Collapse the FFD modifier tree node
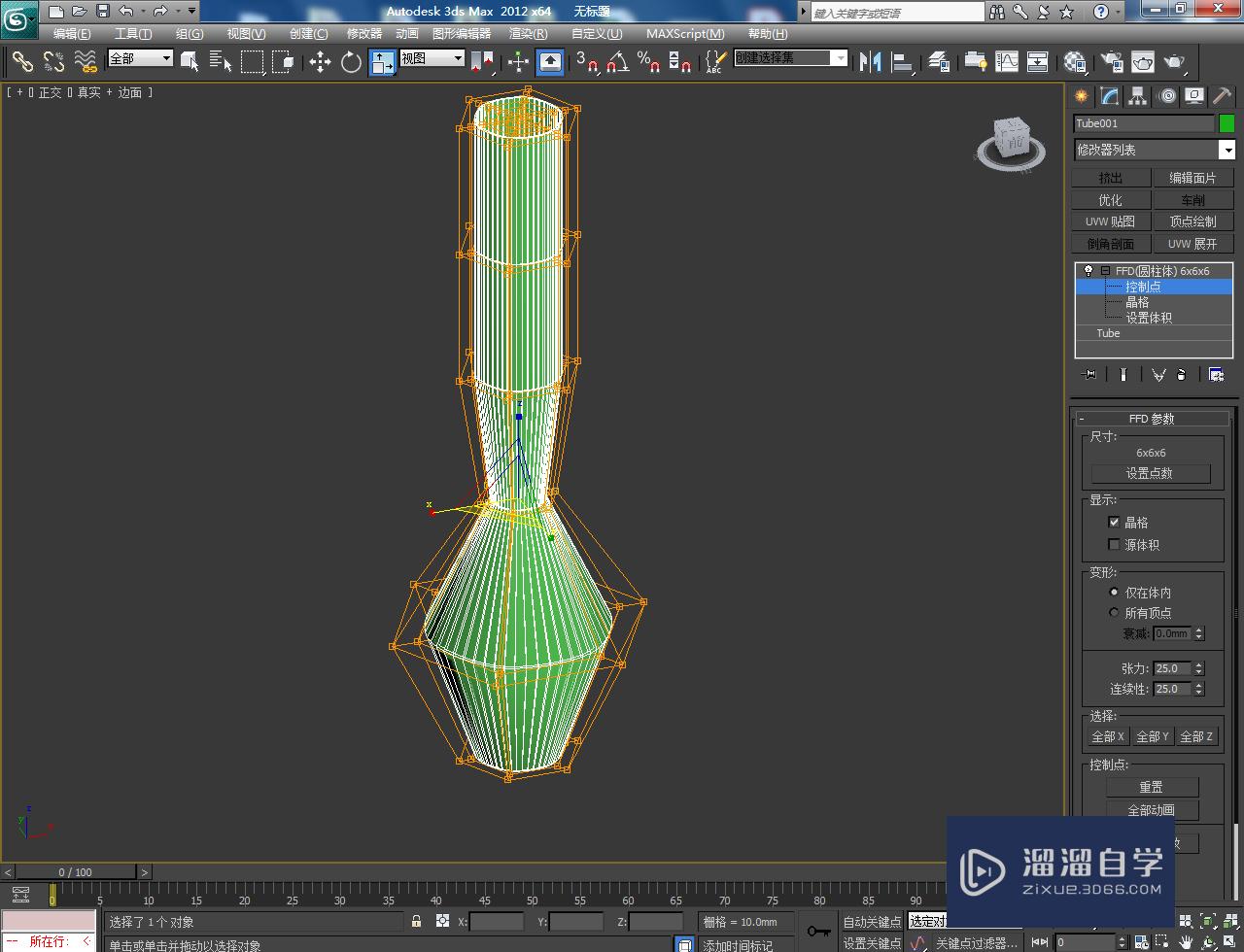 (1105, 271)
